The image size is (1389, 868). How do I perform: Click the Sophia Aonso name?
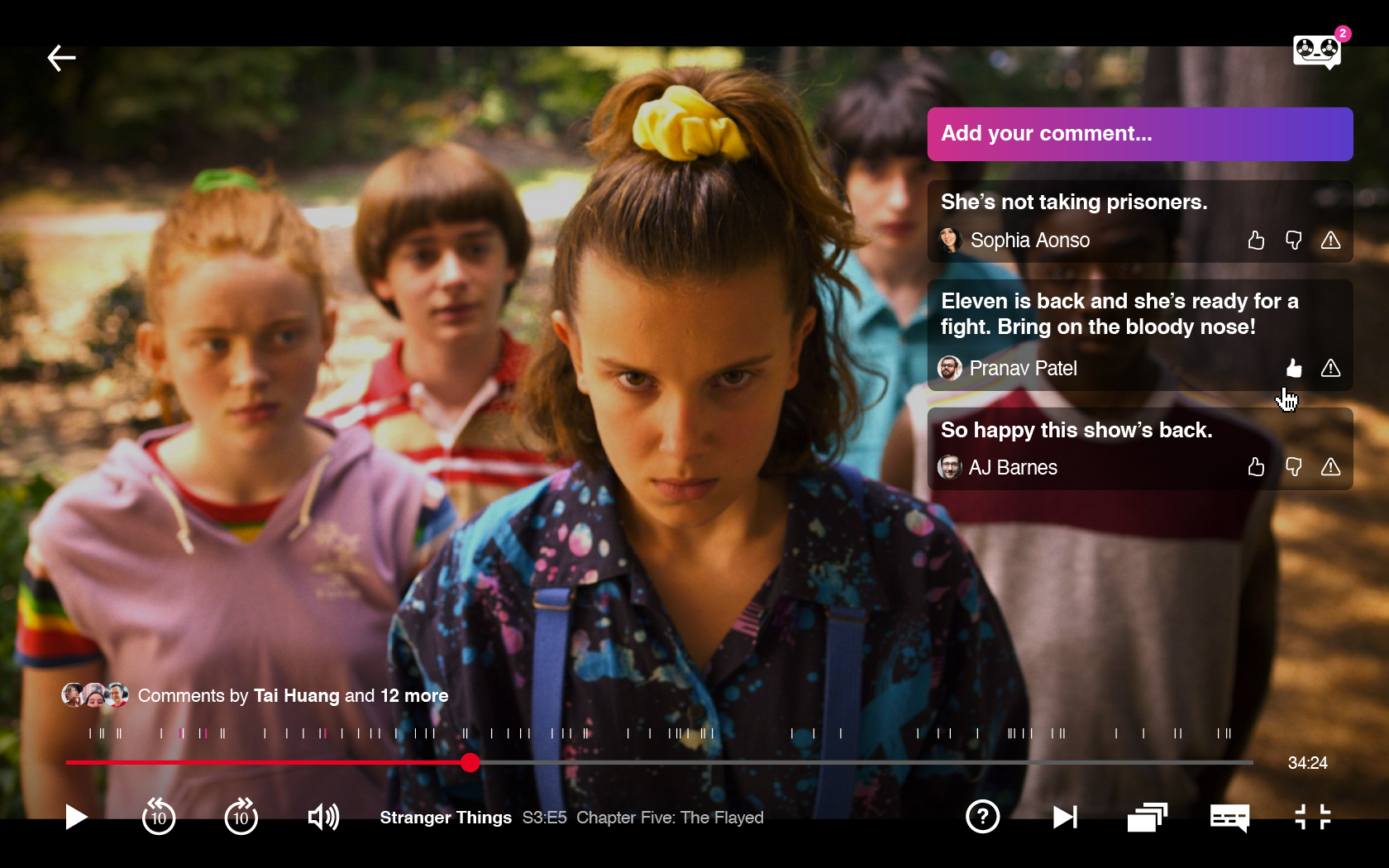pos(1030,241)
